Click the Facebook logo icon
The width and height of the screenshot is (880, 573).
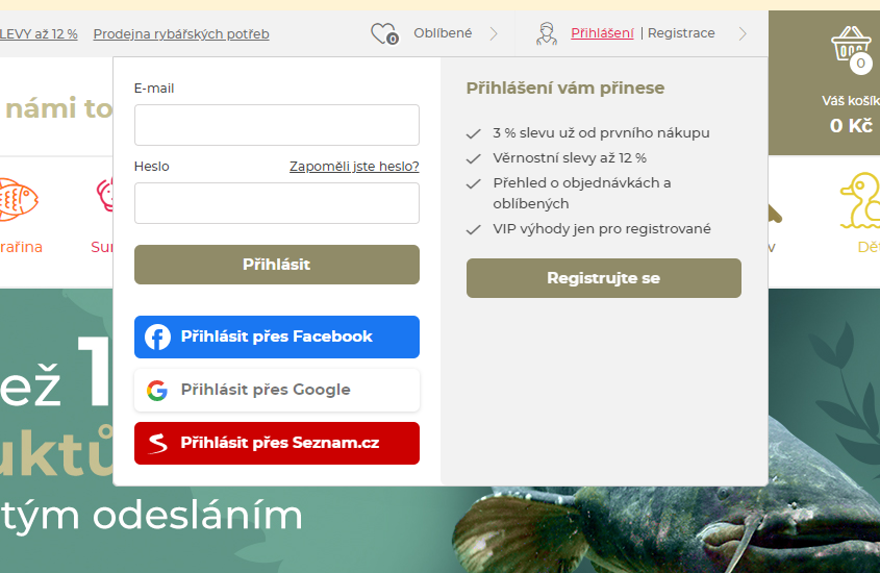(158, 337)
